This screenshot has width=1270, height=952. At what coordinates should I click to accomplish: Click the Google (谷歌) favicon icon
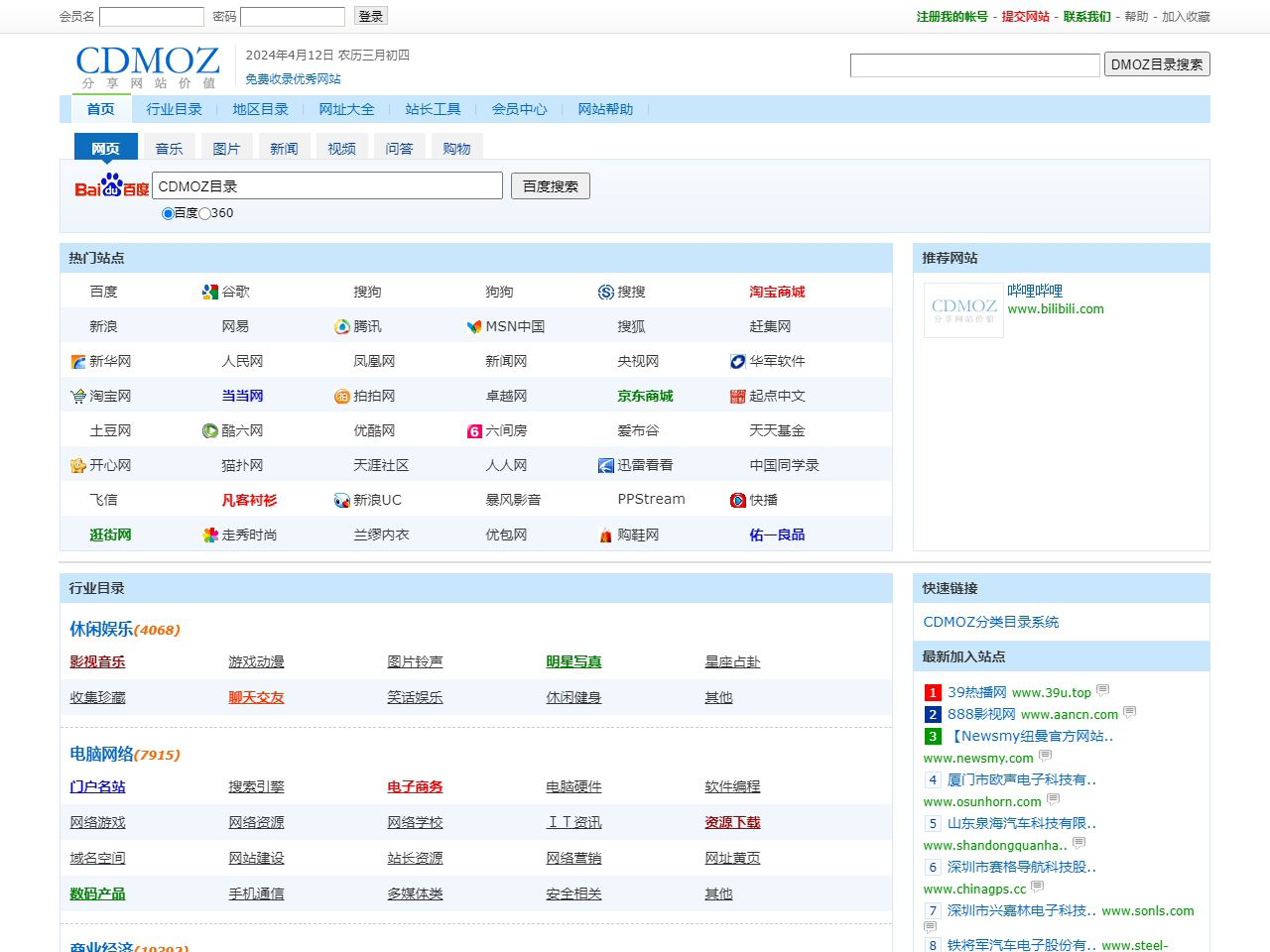[x=209, y=292]
